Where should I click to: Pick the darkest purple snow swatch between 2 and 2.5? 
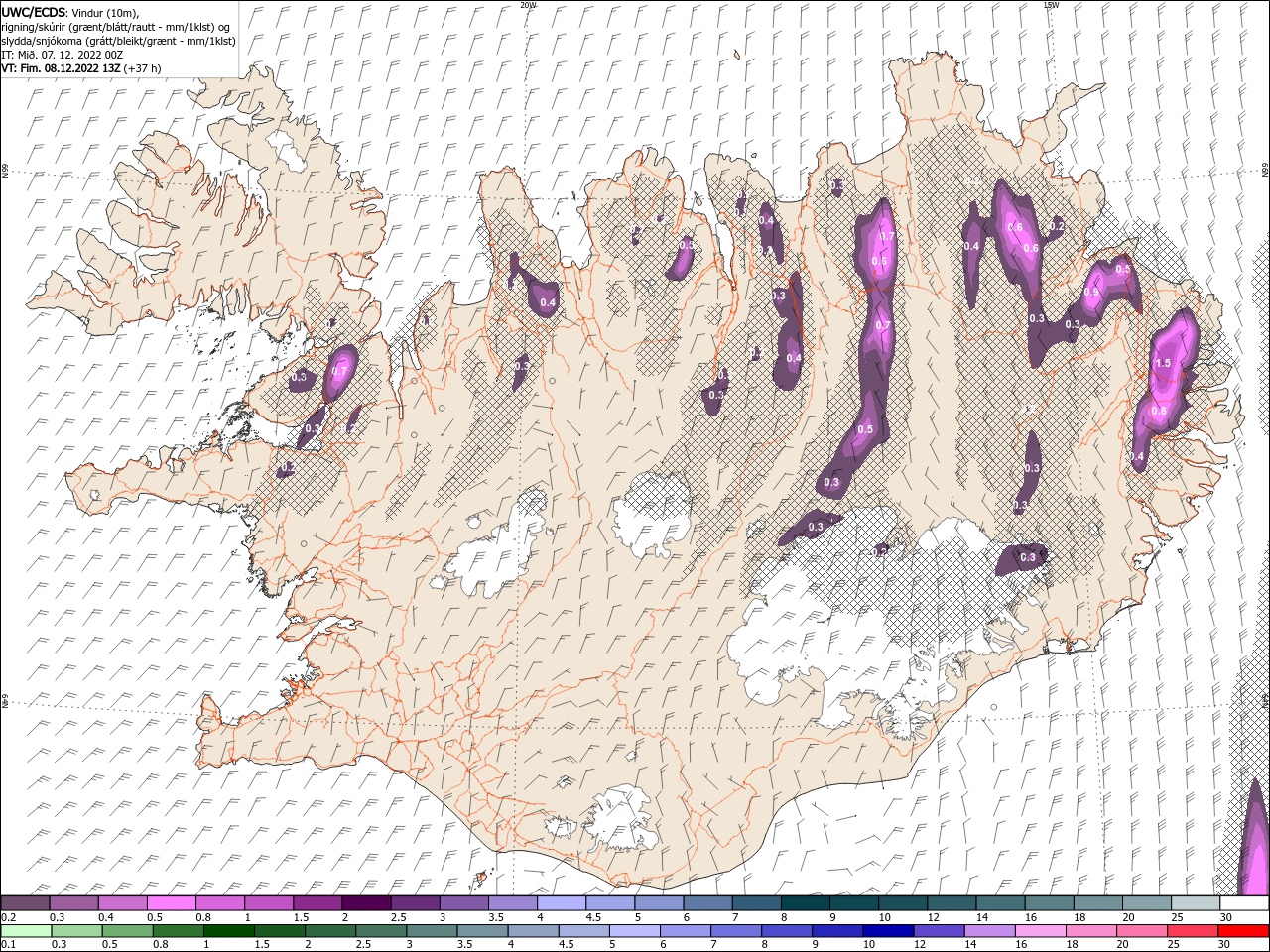[366, 903]
